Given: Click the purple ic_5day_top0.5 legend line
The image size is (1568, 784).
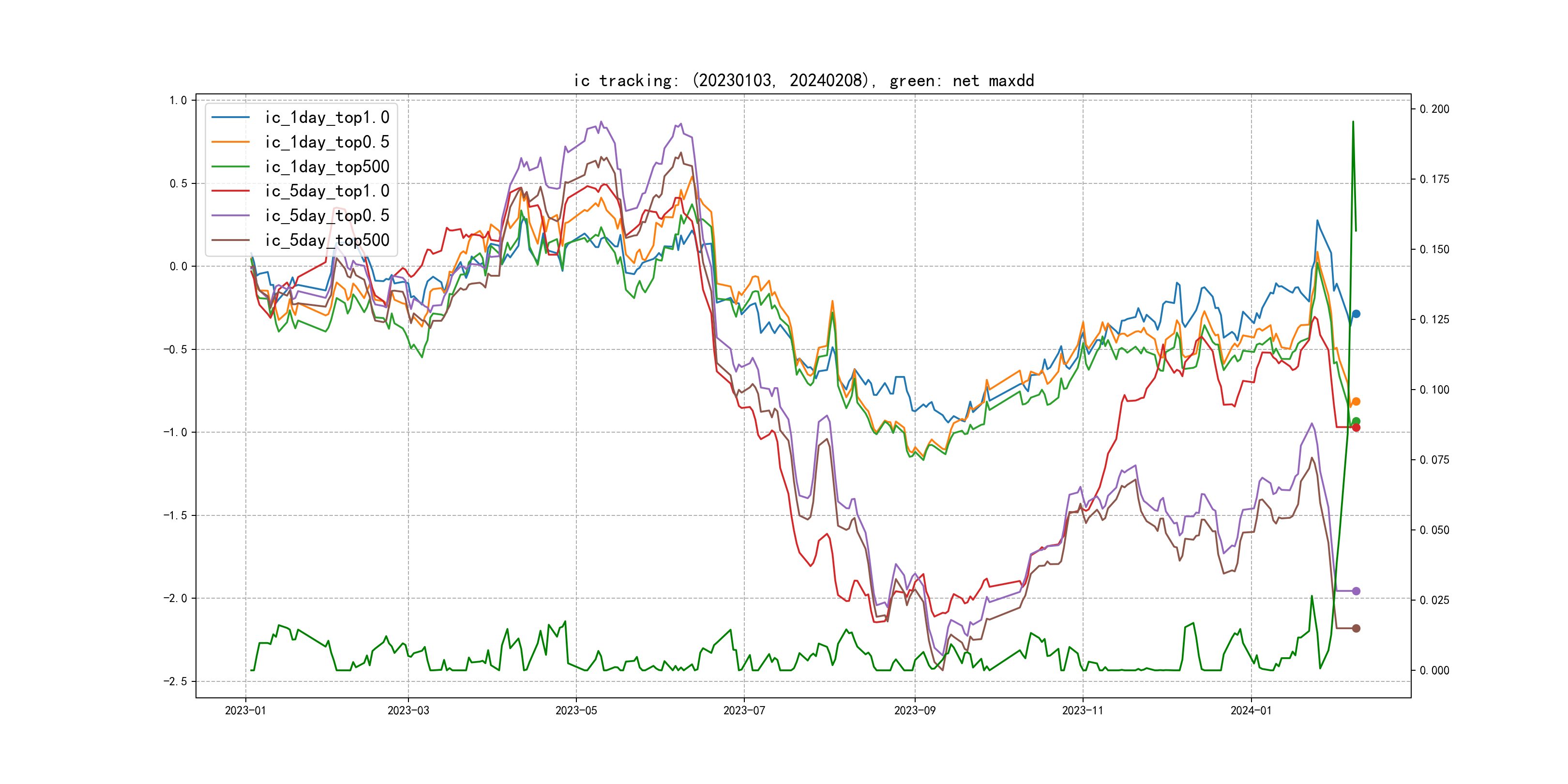Looking at the screenshot, I should pyautogui.click(x=230, y=215).
